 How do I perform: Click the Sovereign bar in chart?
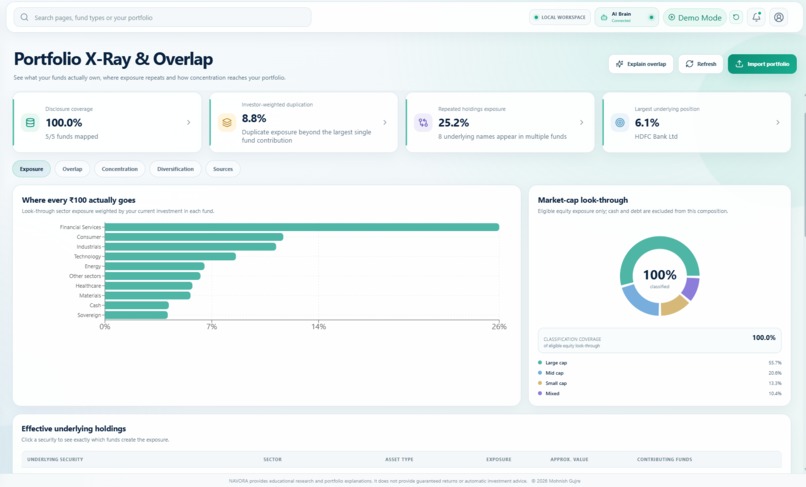tap(136, 315)
